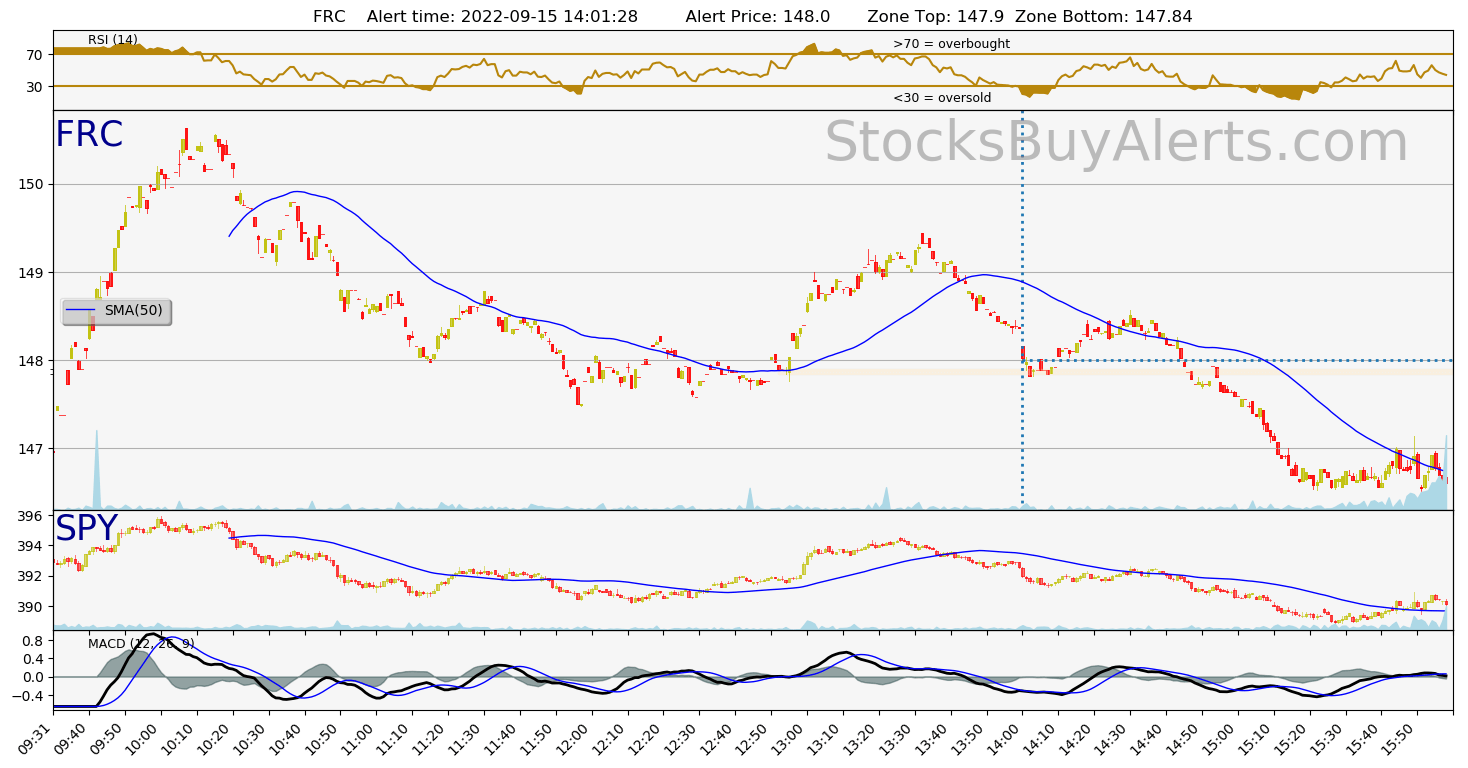The image size is (1468, 768).
Task: Click the 'Zone Top: 147.9' title text
Action: pyautogui.click(x=937, y=17)
